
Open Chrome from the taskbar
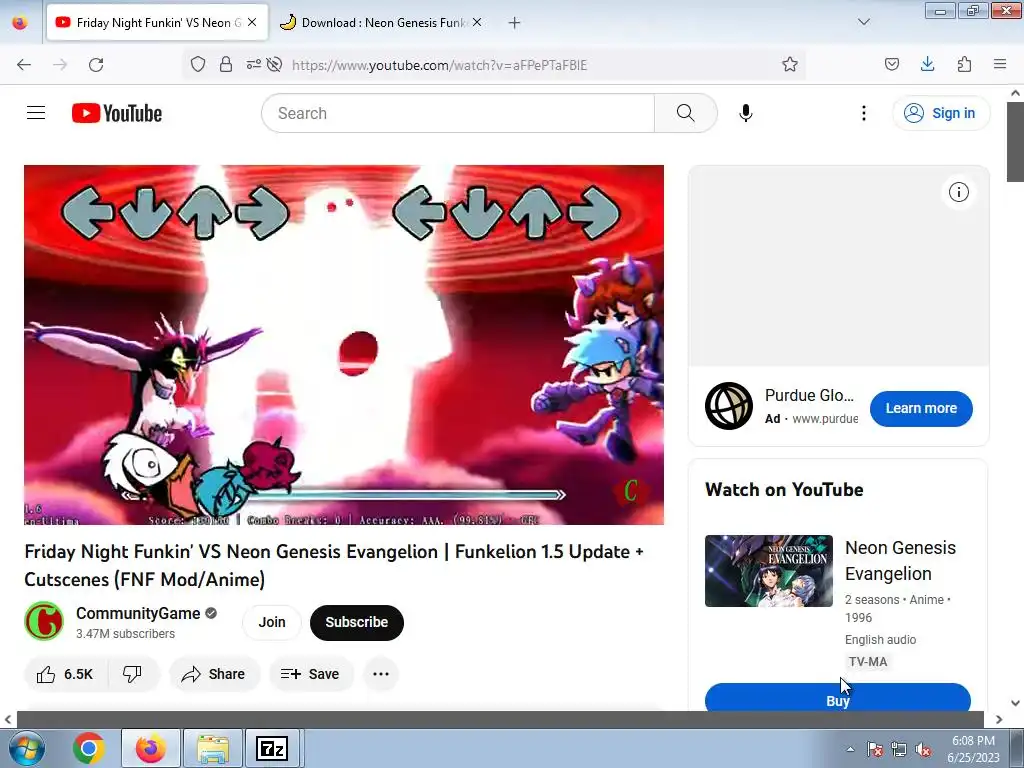pyautogui.click(x=89, y=748)
